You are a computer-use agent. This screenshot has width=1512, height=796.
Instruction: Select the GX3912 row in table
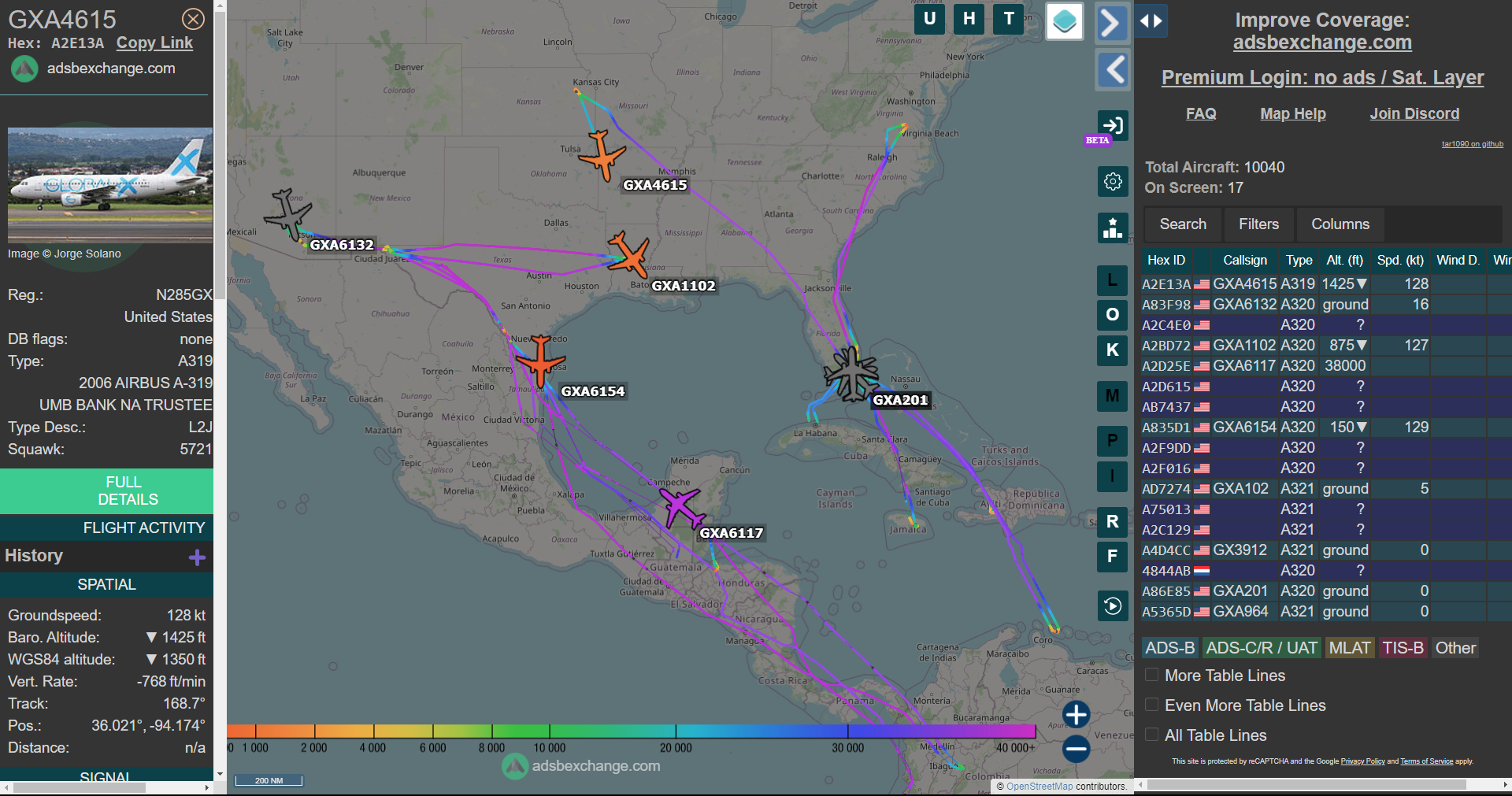[x=1326, y=550]
